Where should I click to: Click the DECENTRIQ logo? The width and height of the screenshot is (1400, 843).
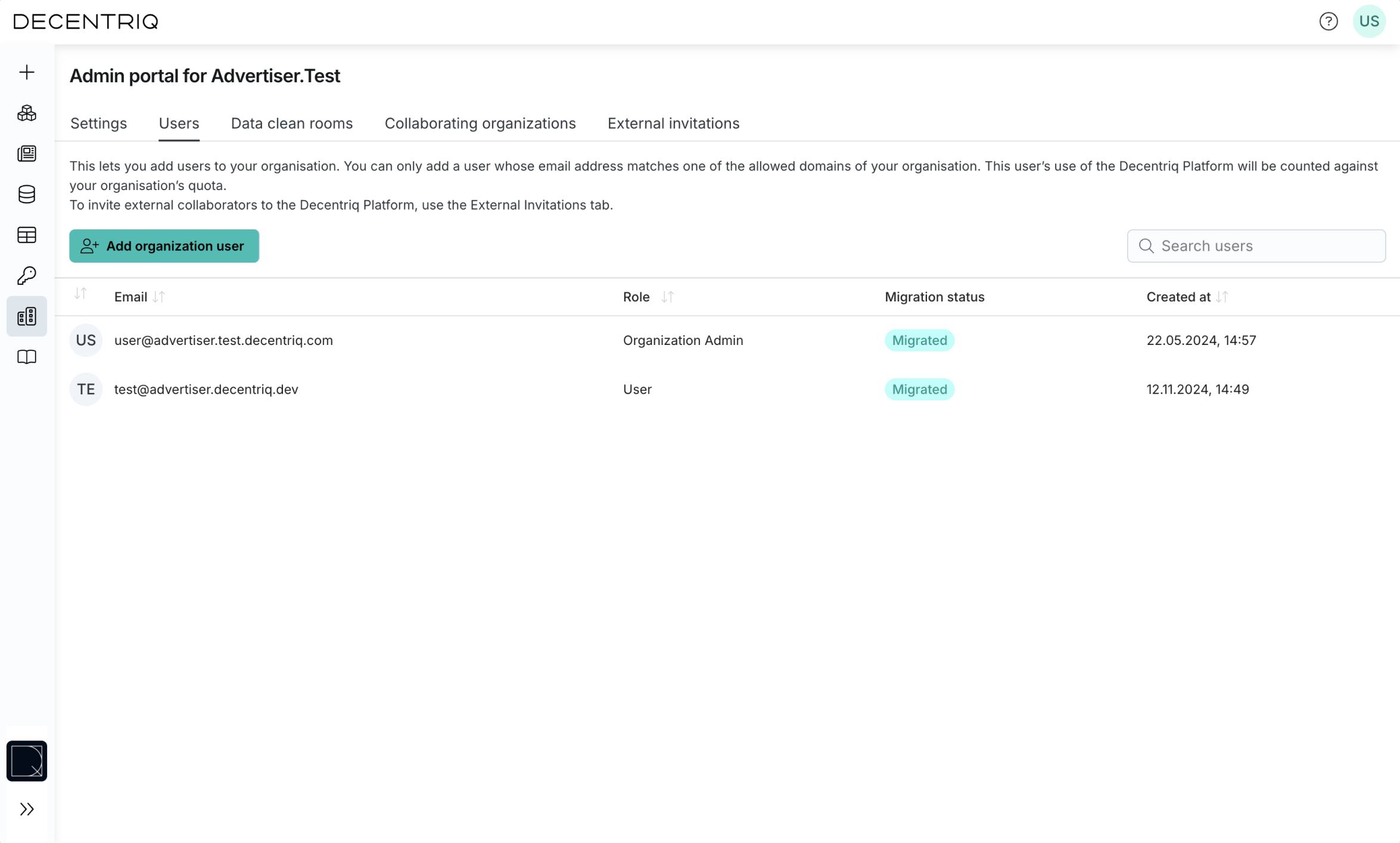point(86,22)
